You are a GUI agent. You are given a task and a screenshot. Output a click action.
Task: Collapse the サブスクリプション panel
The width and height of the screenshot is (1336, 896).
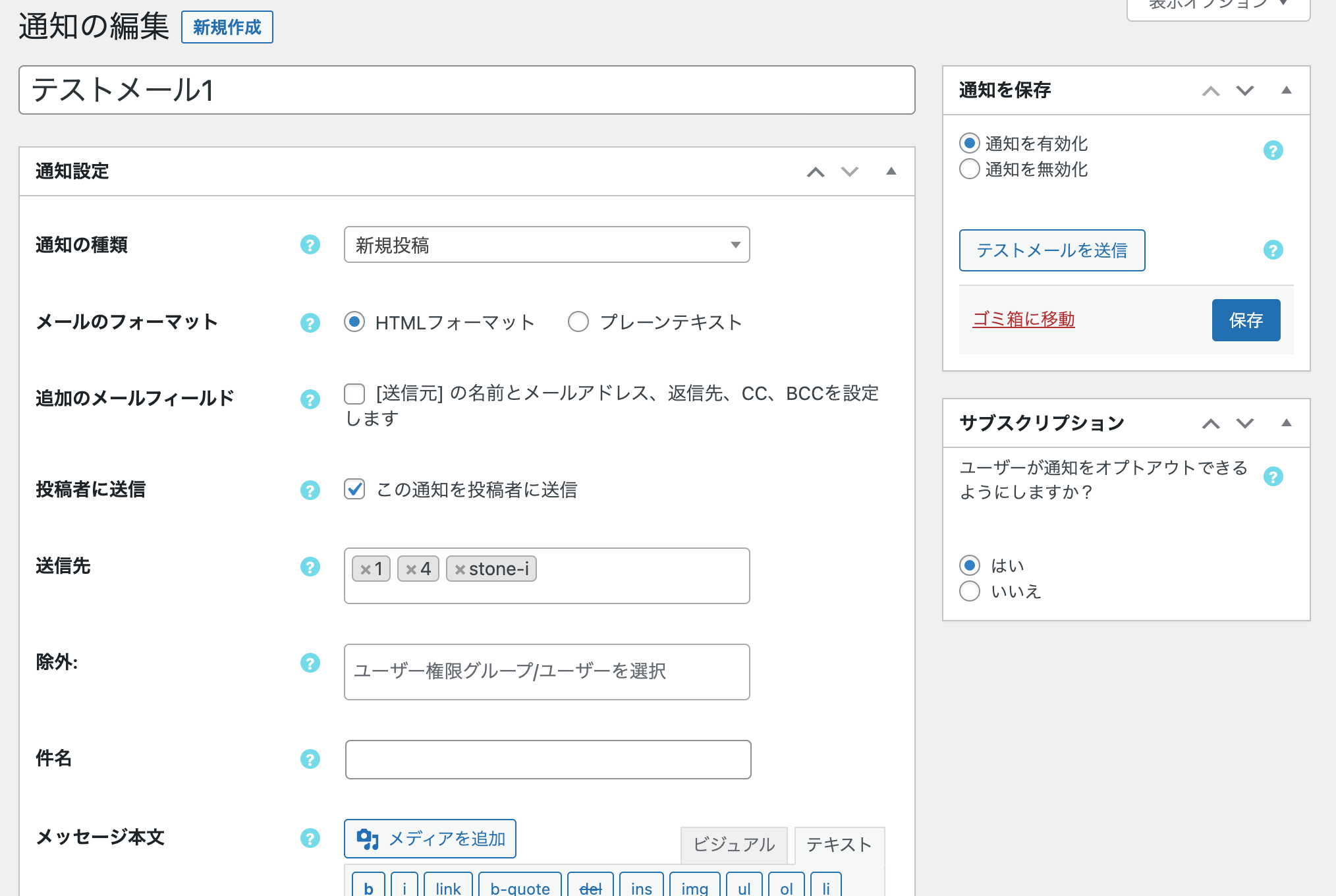pyautogui.click(x=1287, y=423)
